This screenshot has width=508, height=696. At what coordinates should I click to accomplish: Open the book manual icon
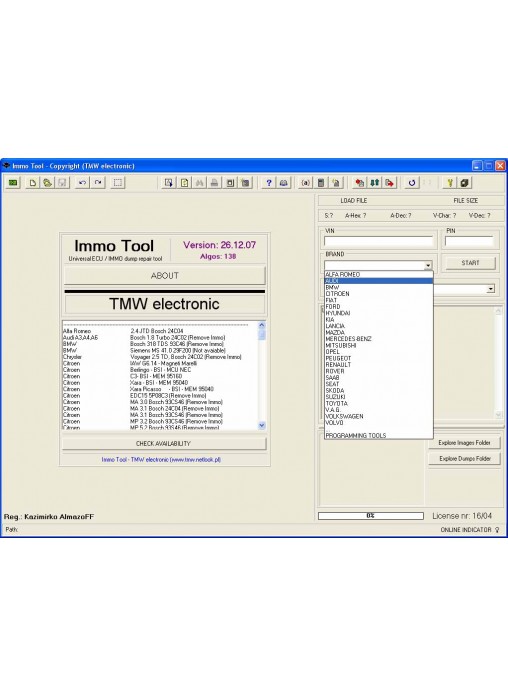[284, 182]
